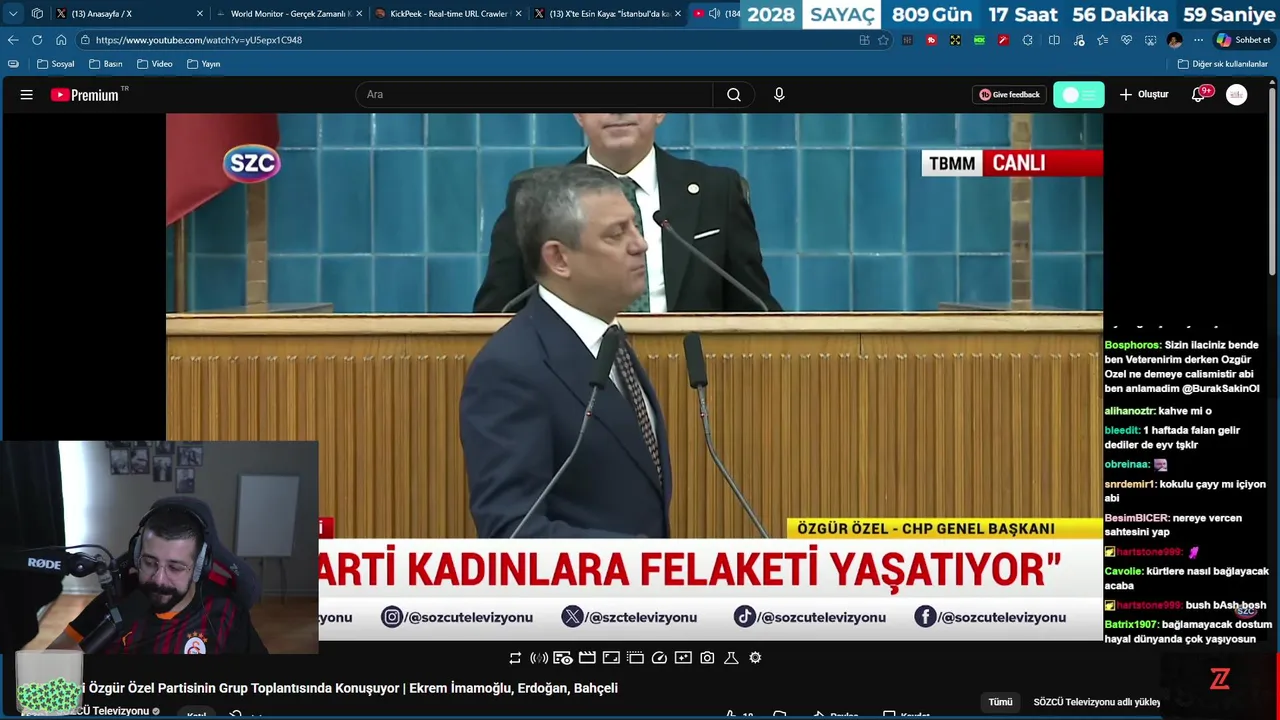The width and height of the screenshot is (1280, 720).
Task: Reload the page with refresh icon
Action: pyautogui.click(x=37, y=40)
